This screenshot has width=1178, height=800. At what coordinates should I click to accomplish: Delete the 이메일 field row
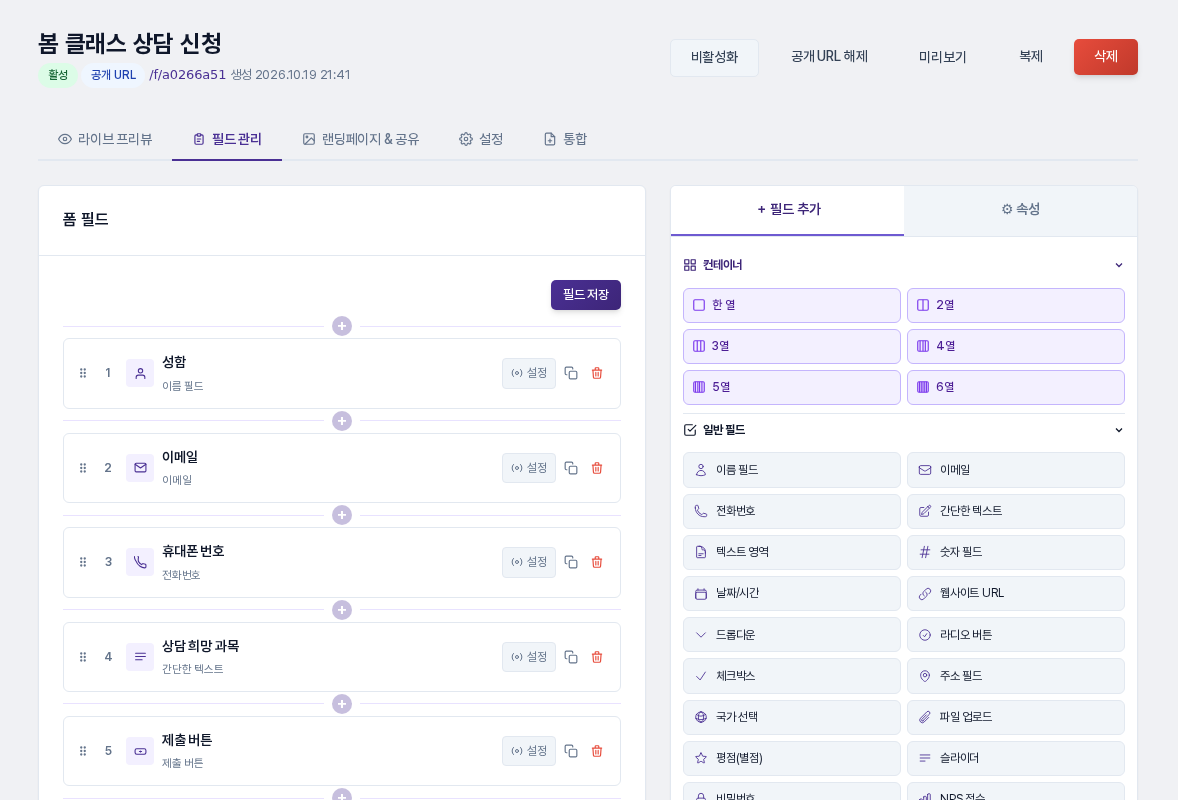[x=597, y=468]
